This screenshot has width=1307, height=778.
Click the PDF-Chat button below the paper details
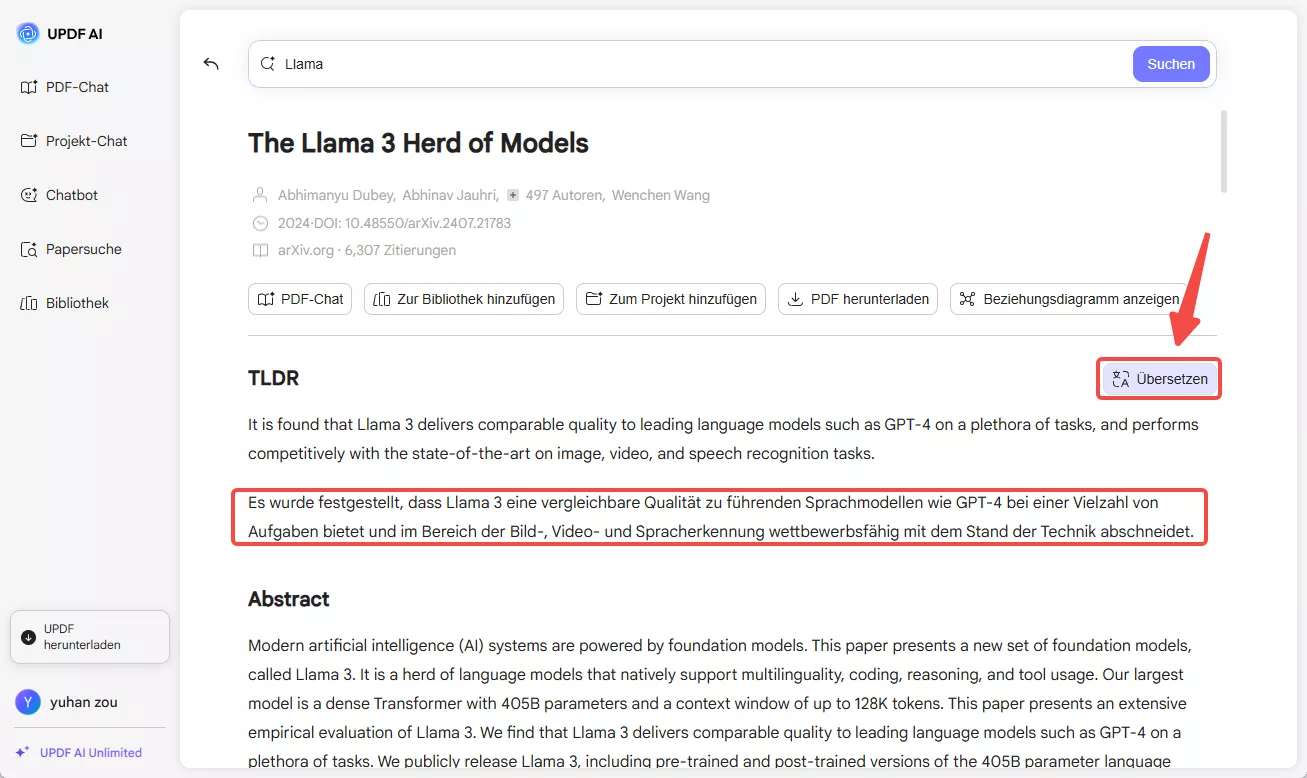pyautogui.click(x=300, y=299)
